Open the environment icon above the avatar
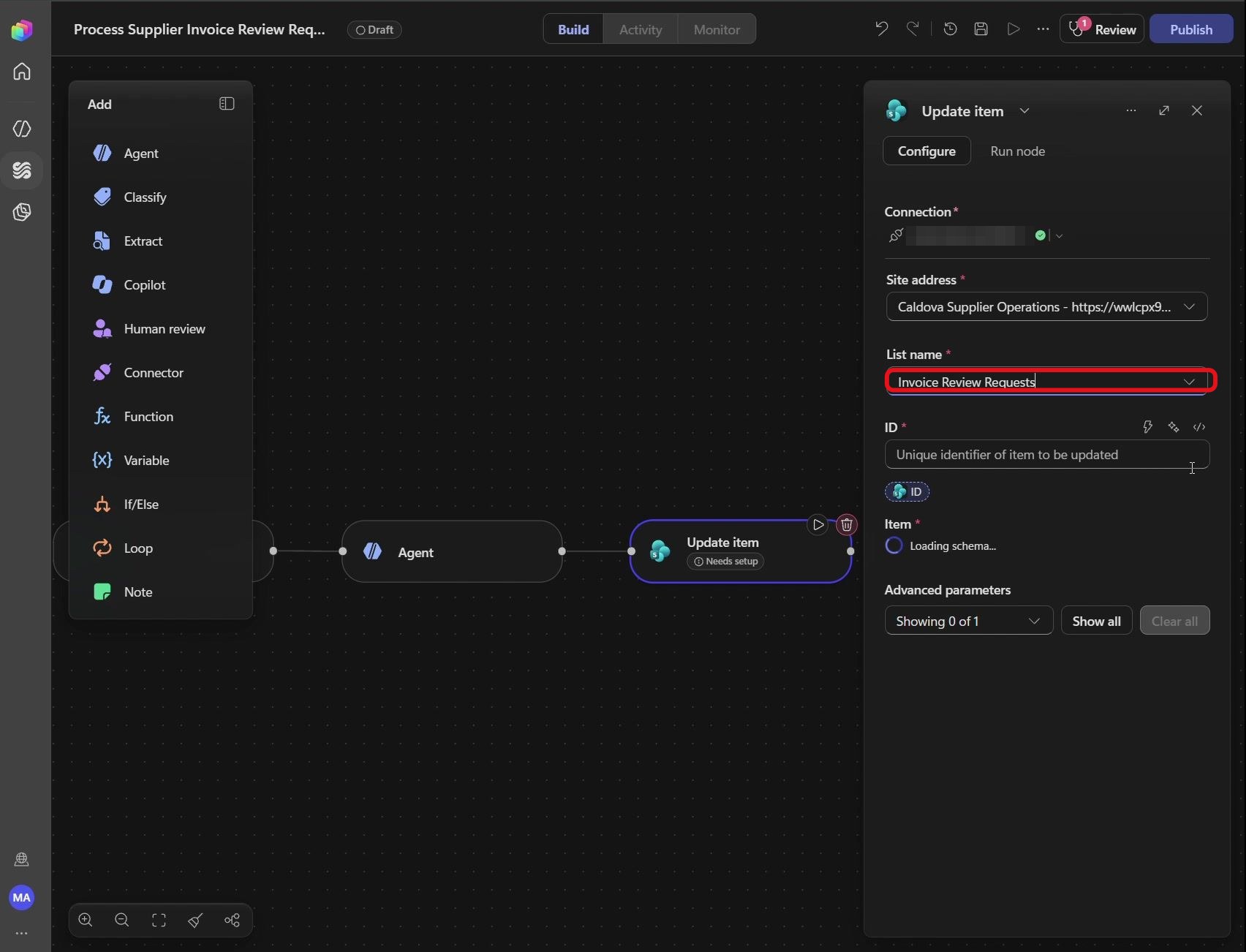This screenshot has width=1246, height=952. (22, 859)
